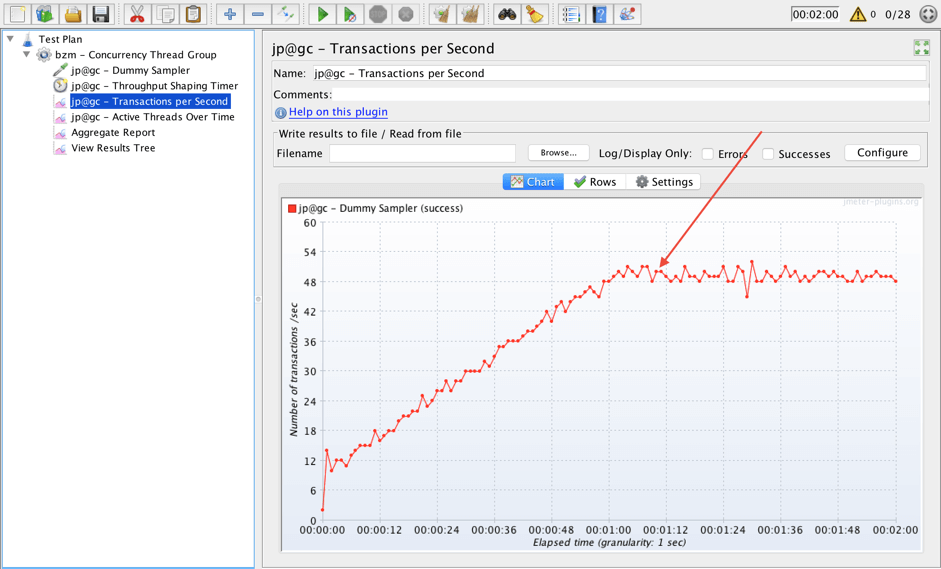Click the 0/28 thread count text

point(898,14)
